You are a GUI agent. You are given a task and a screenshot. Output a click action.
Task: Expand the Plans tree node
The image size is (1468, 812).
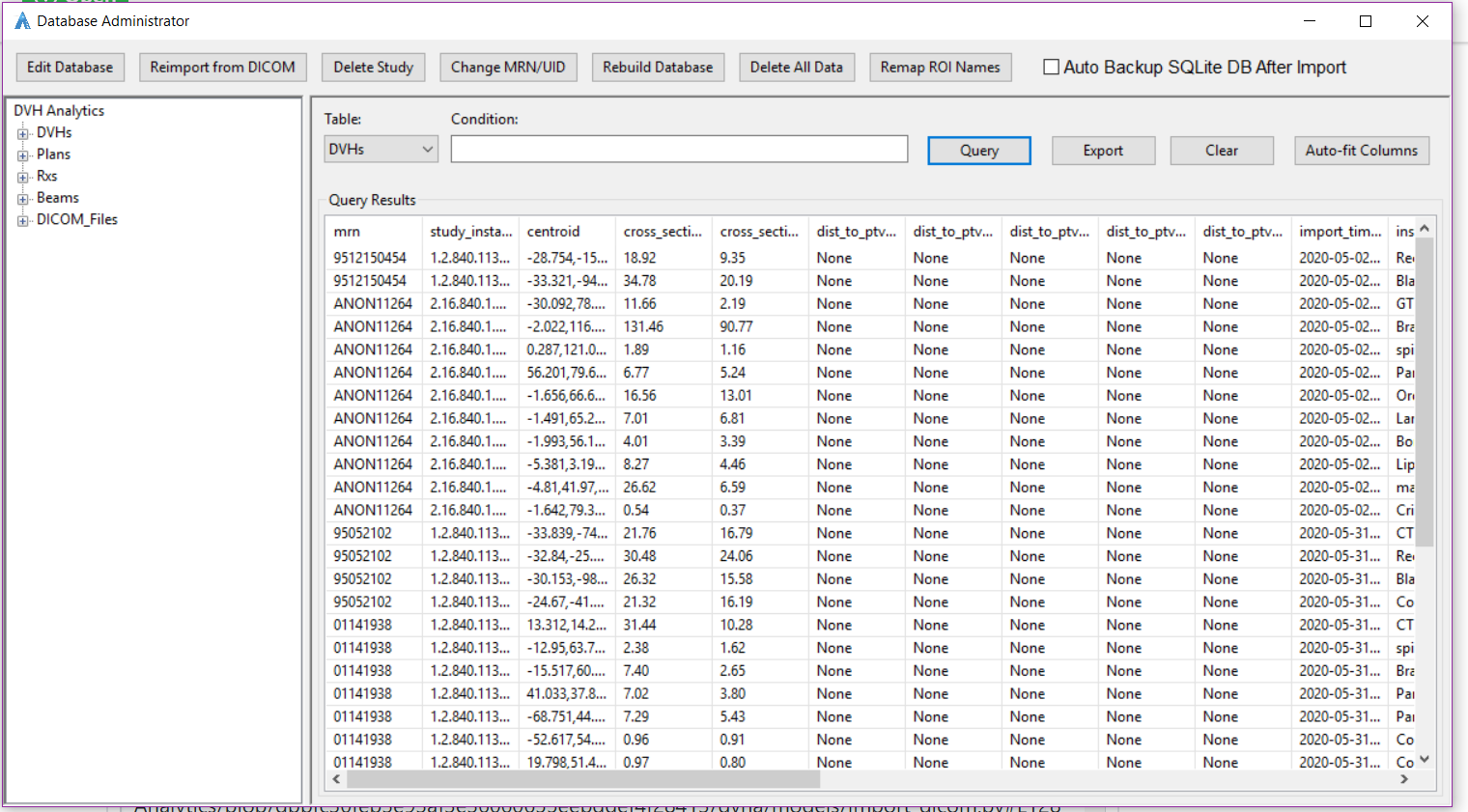point(21,154)
